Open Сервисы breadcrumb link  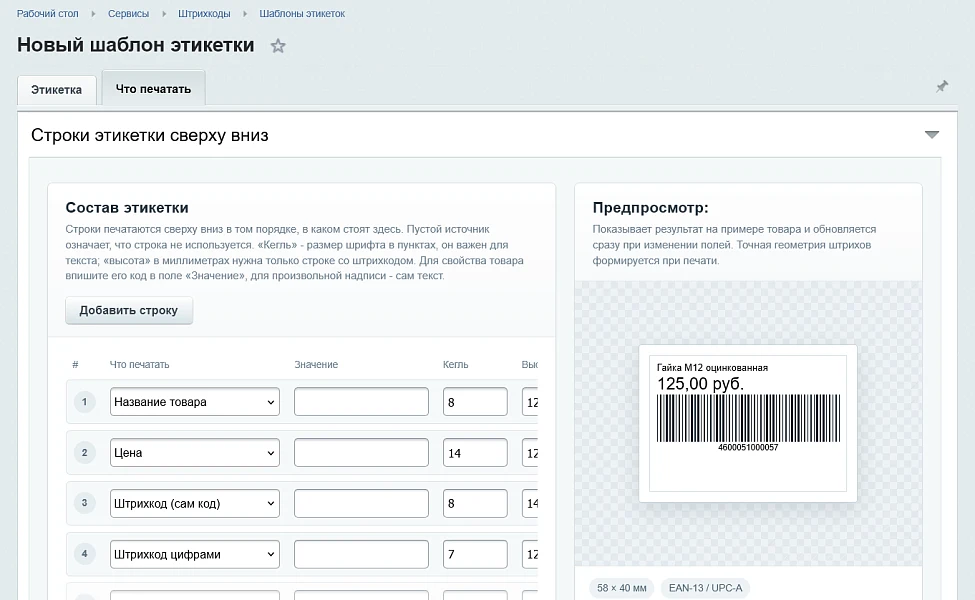128,14
